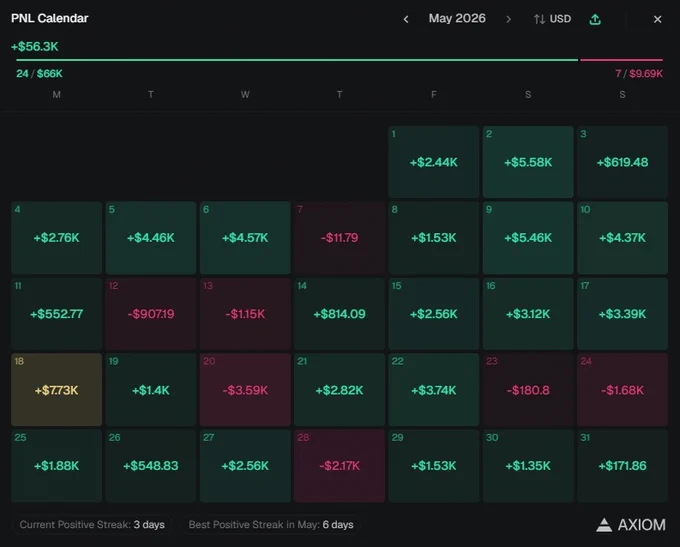The image size is (680, 547).
Task: Click the Axiom logo
Action: click(x=631, y=525)
